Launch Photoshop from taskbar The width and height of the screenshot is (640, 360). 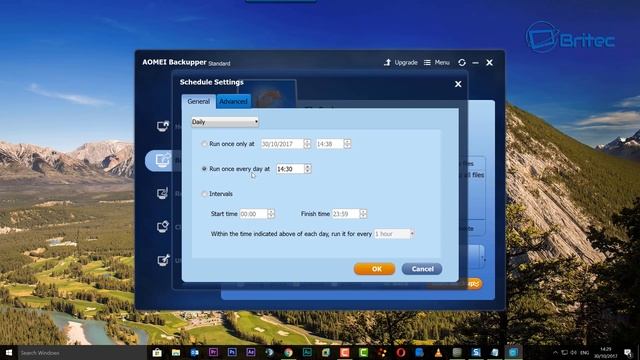coord(232,352)
